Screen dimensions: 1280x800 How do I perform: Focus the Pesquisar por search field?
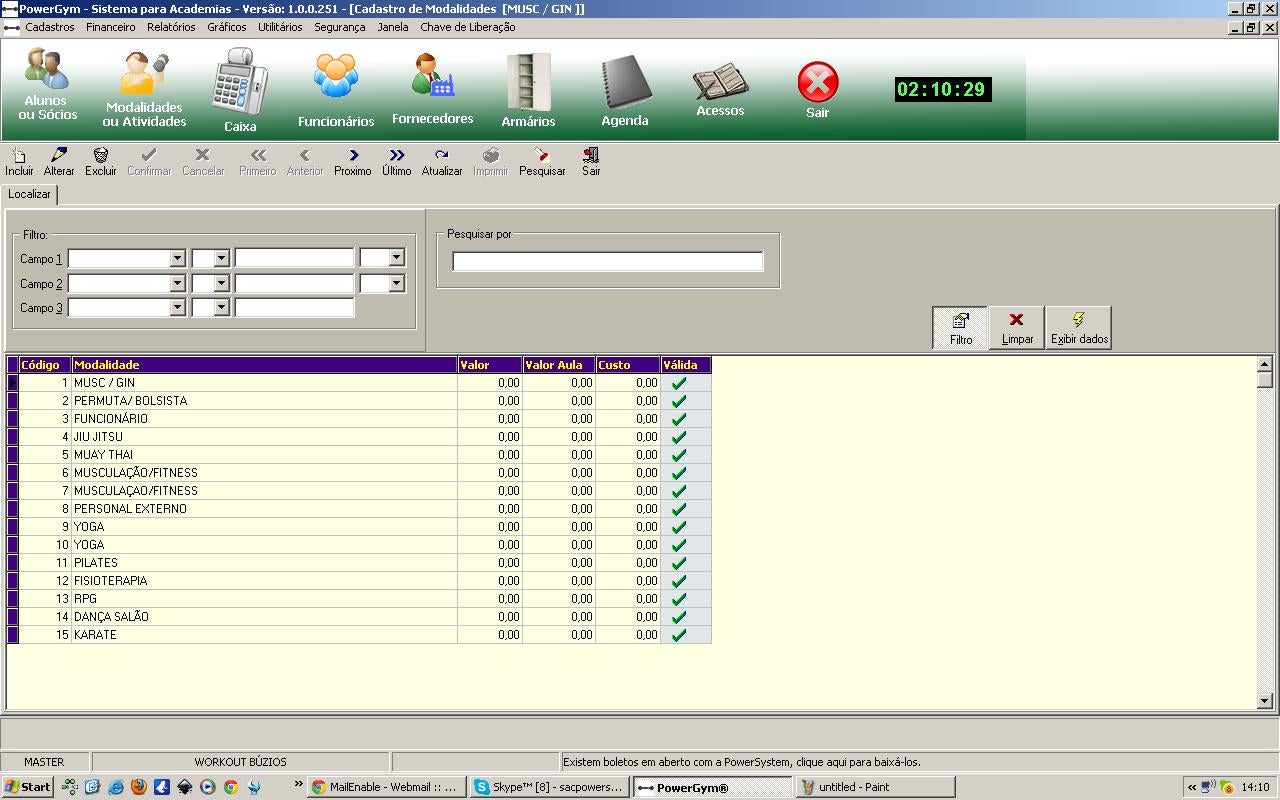click(608, 262)
